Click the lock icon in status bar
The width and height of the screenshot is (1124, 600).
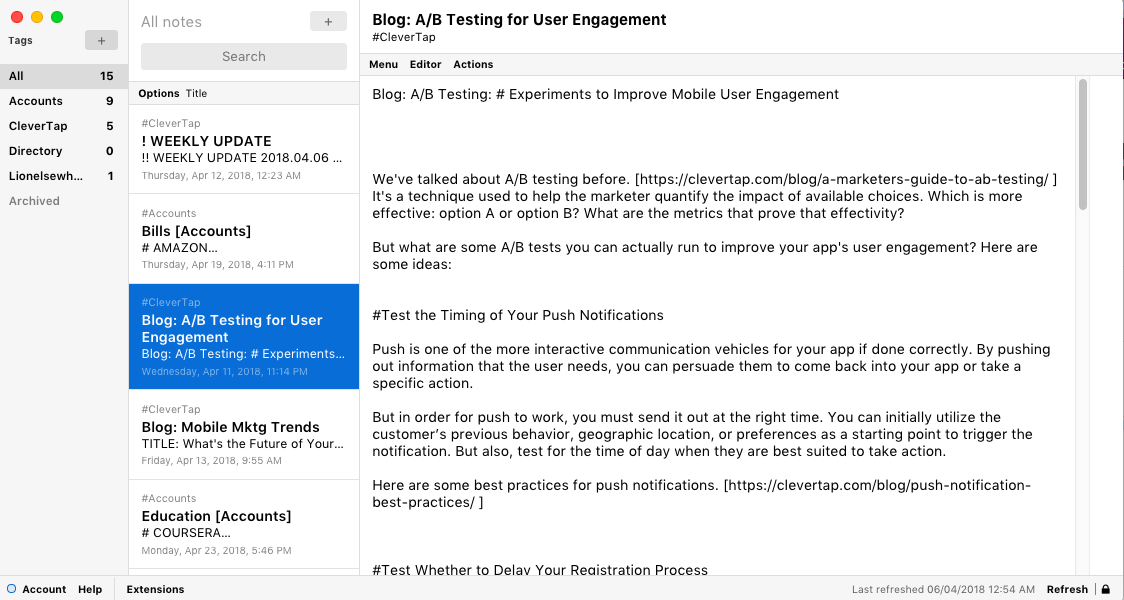[x=1106, y=589]
